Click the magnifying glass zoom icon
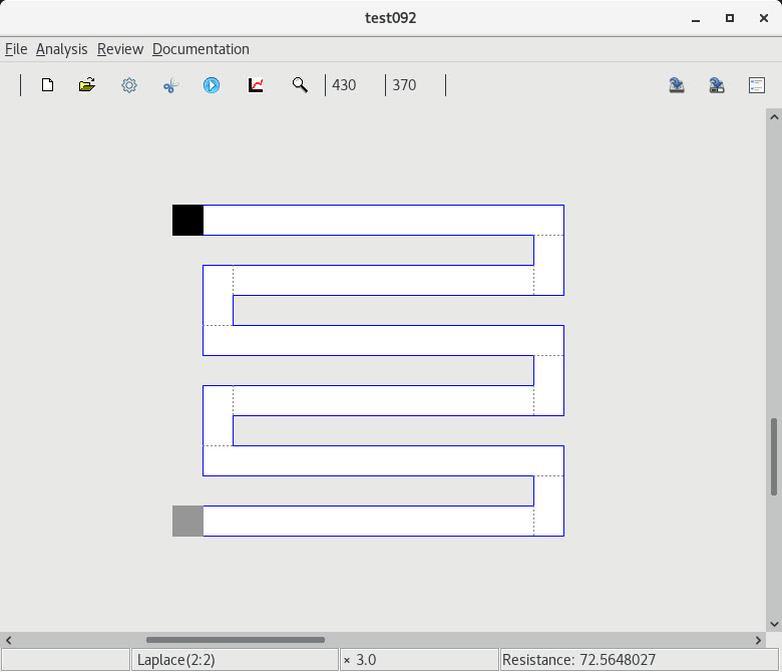This screenshot has width=782, height=672. coord(299,85)
